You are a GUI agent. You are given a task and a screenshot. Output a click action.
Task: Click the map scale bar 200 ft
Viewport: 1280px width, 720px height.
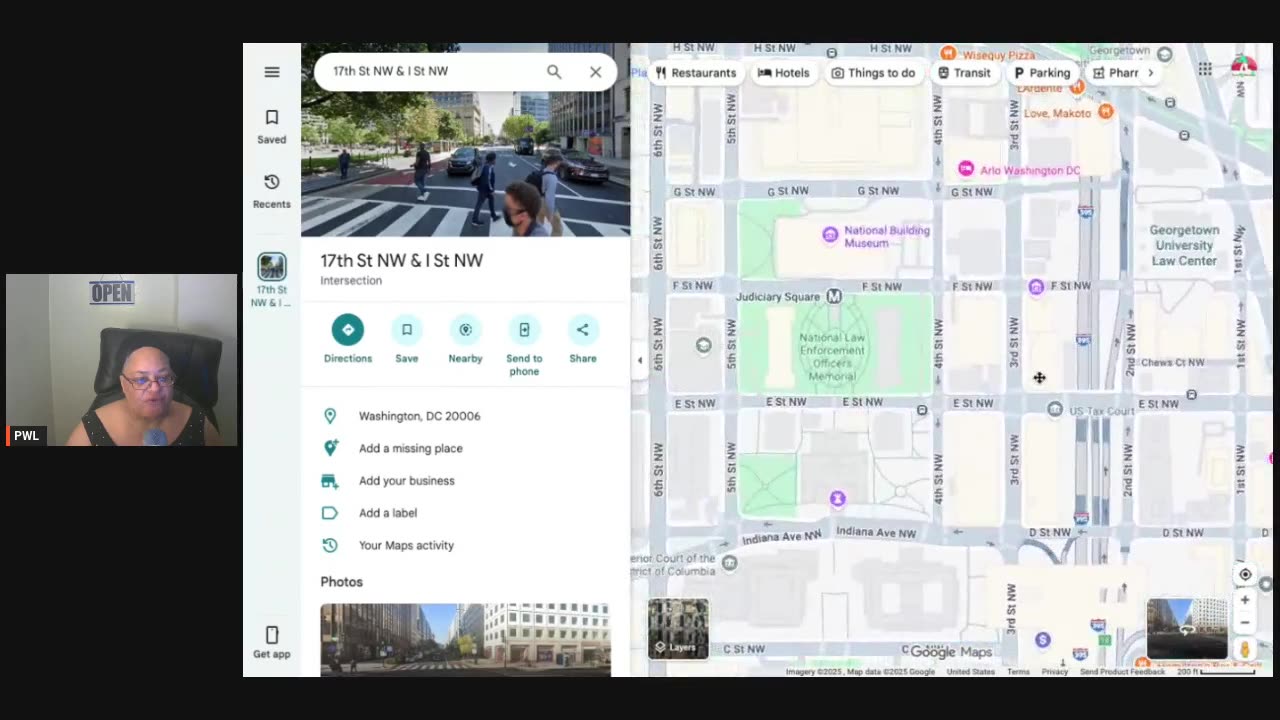1216,672
